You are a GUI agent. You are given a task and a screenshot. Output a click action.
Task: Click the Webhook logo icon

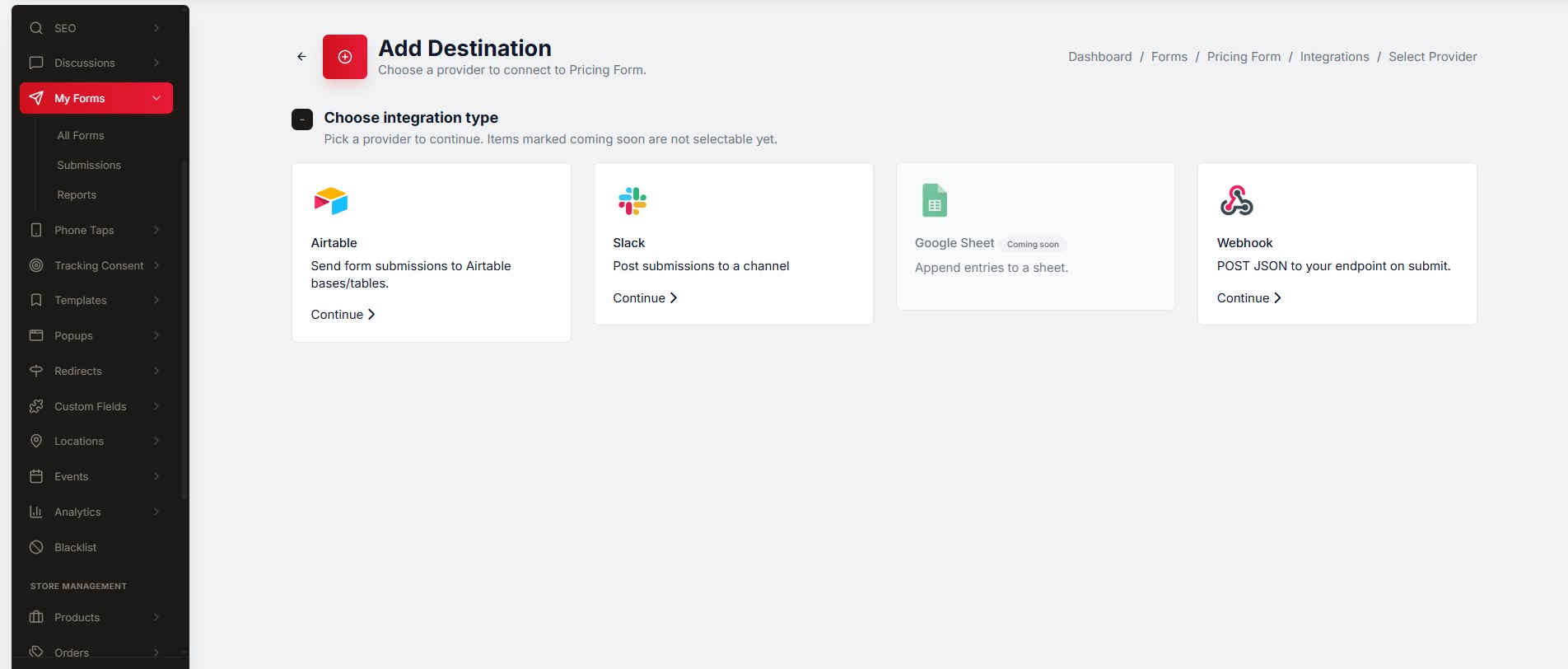click(1236, 200)
